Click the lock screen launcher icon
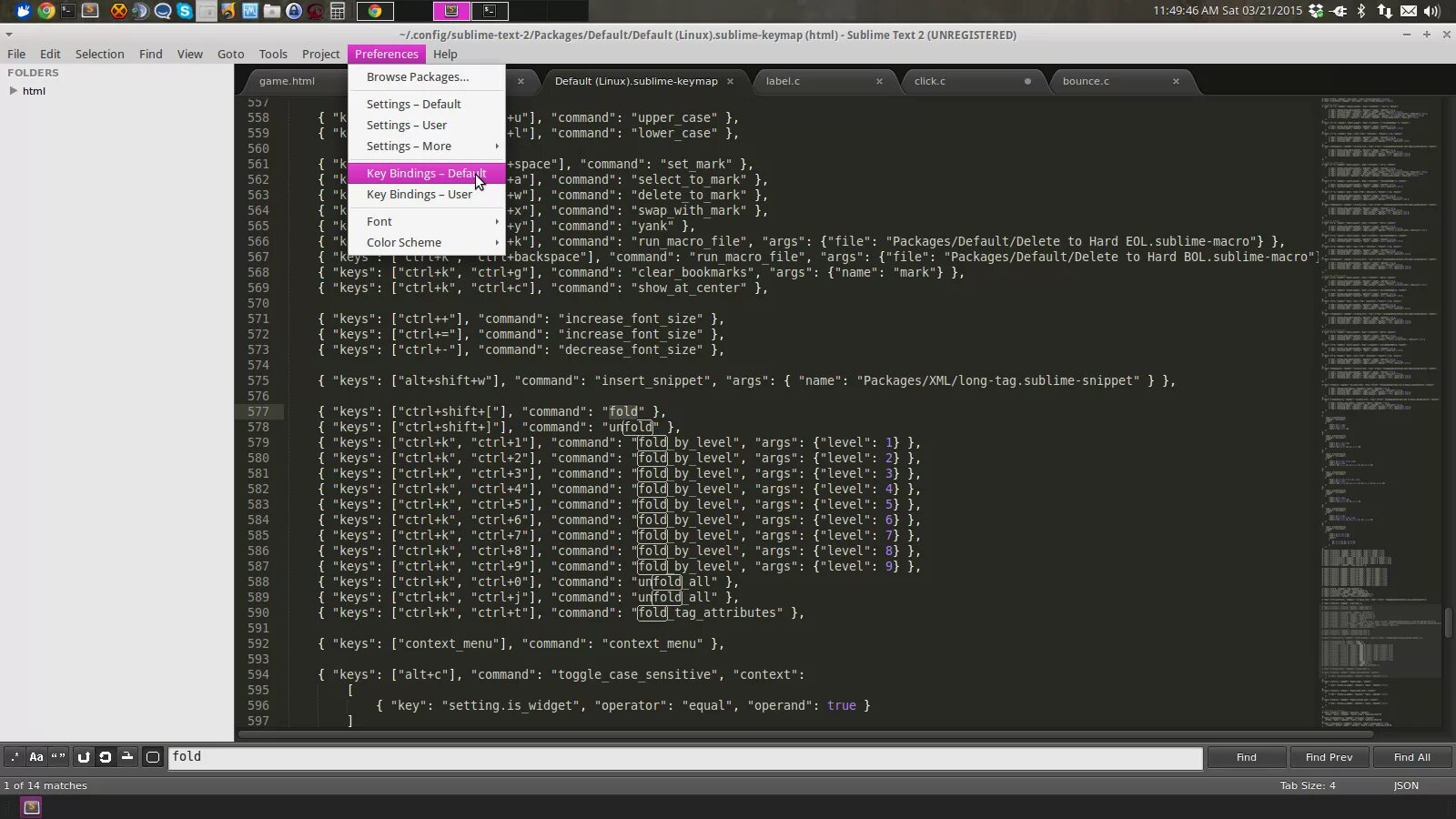 294,11
